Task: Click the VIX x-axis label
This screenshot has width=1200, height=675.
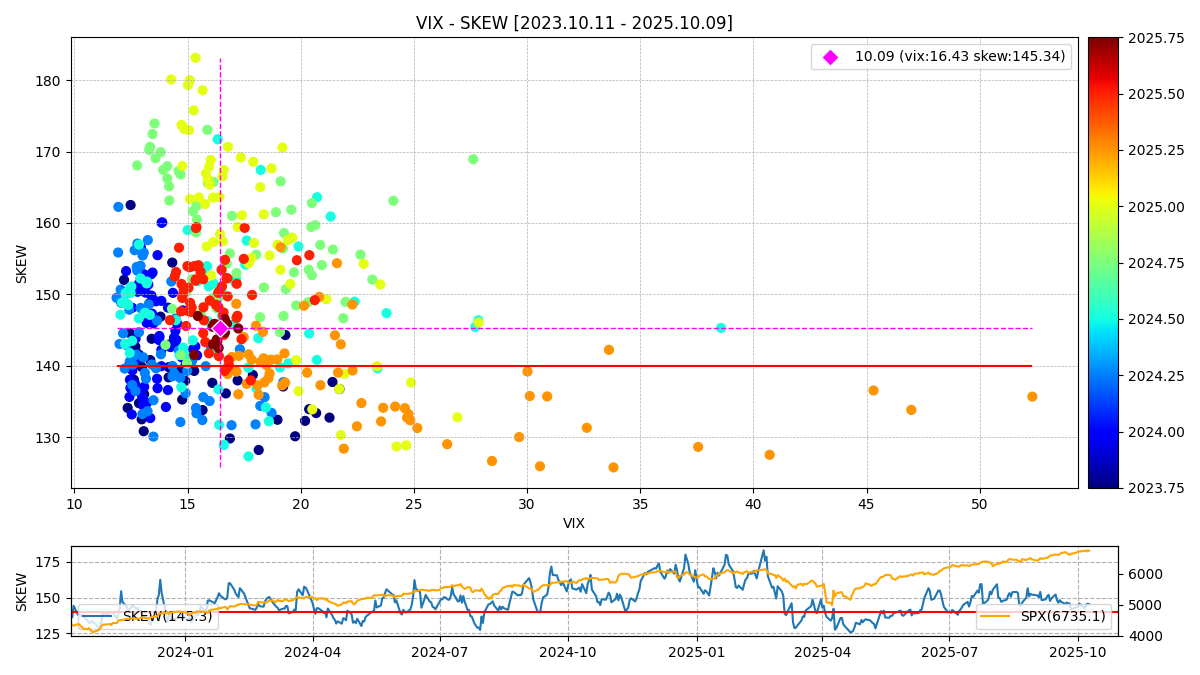Action: tap(574, 523)
